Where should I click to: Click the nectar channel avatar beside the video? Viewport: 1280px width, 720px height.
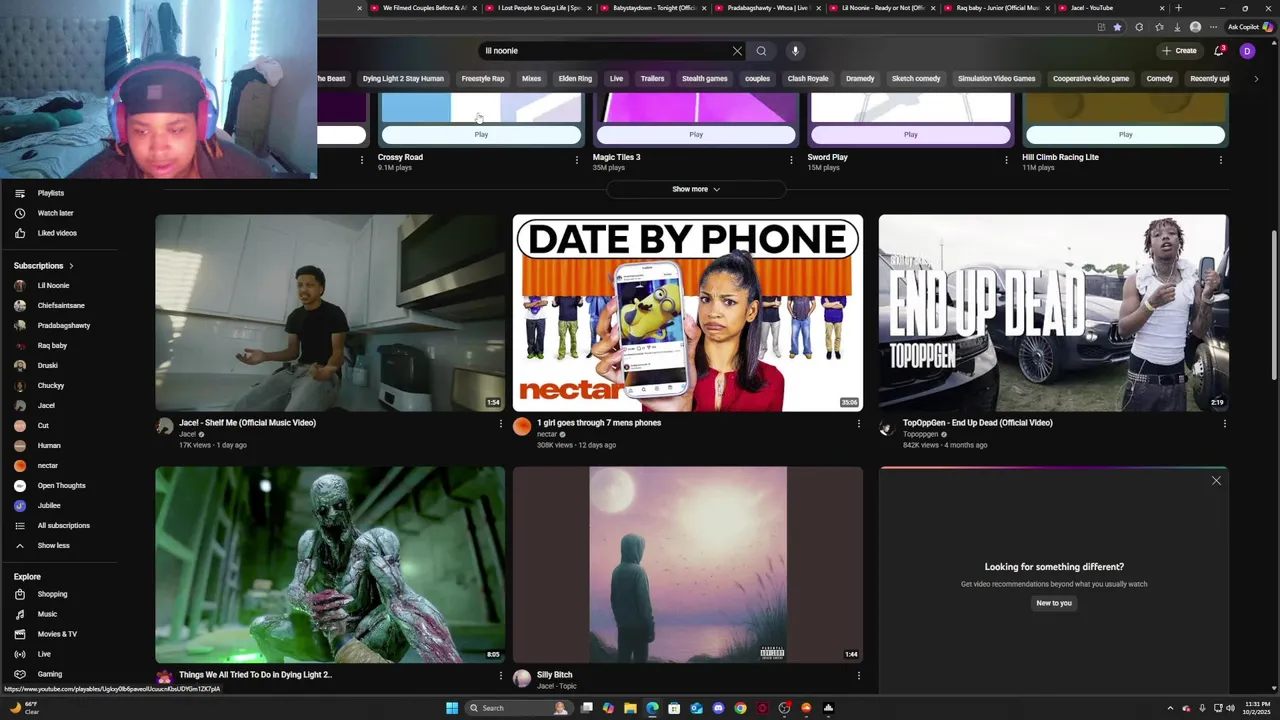522,427
